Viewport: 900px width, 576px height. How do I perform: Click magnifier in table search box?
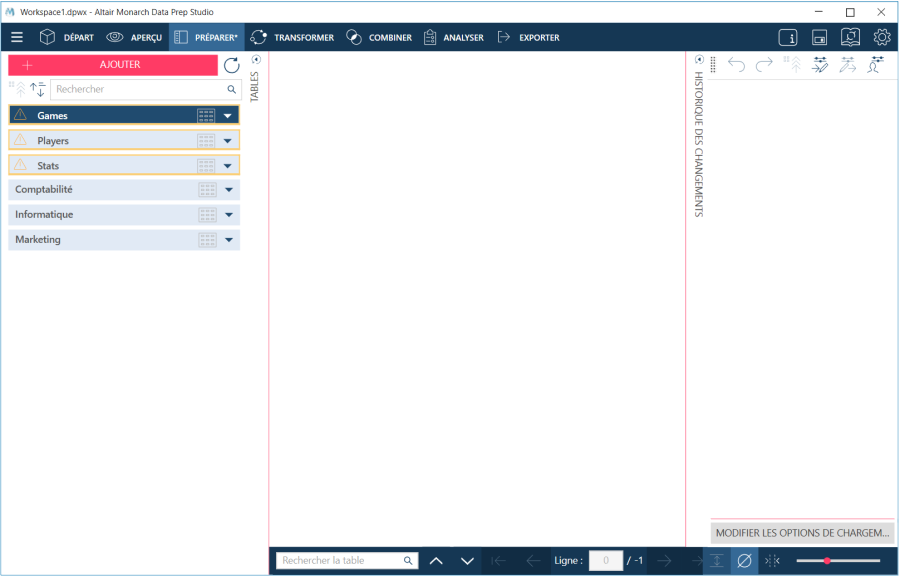(x=408, y=561)
